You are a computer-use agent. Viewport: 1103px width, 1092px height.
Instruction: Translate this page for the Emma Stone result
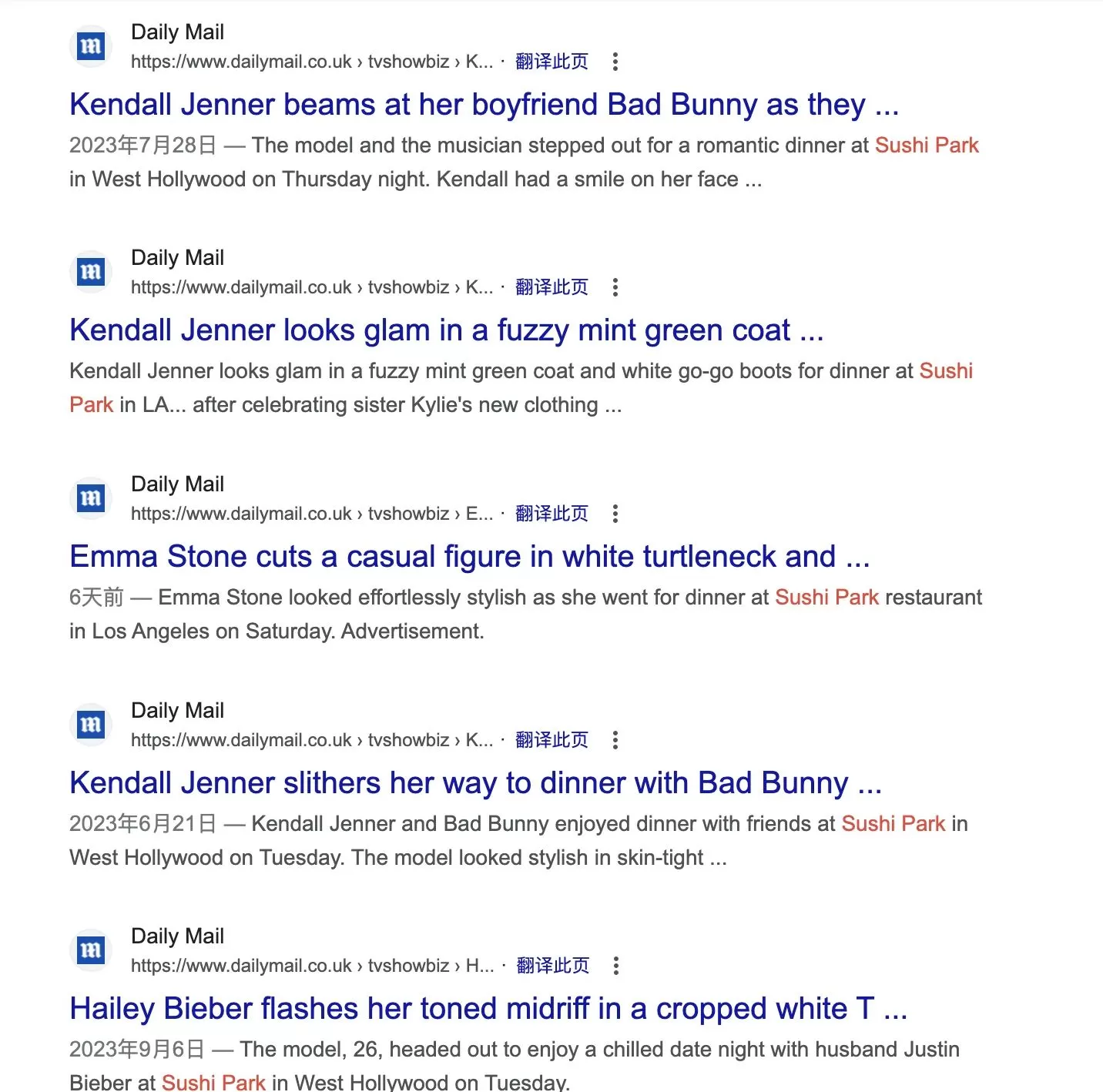pos(551,514)
